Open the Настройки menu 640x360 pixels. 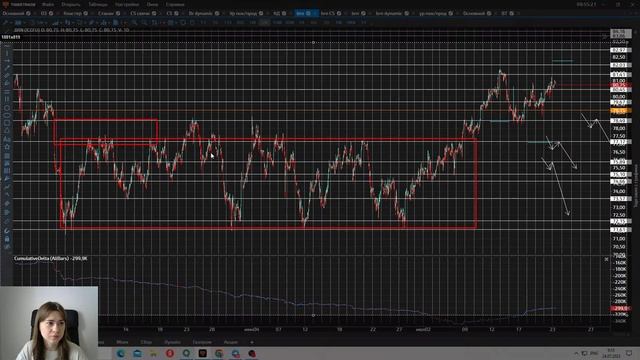coord(127,4)
